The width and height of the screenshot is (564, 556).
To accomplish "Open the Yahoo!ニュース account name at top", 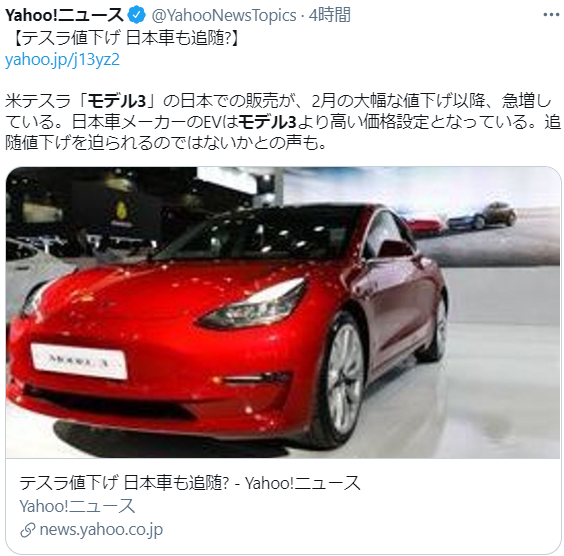I will coord(64,15).
